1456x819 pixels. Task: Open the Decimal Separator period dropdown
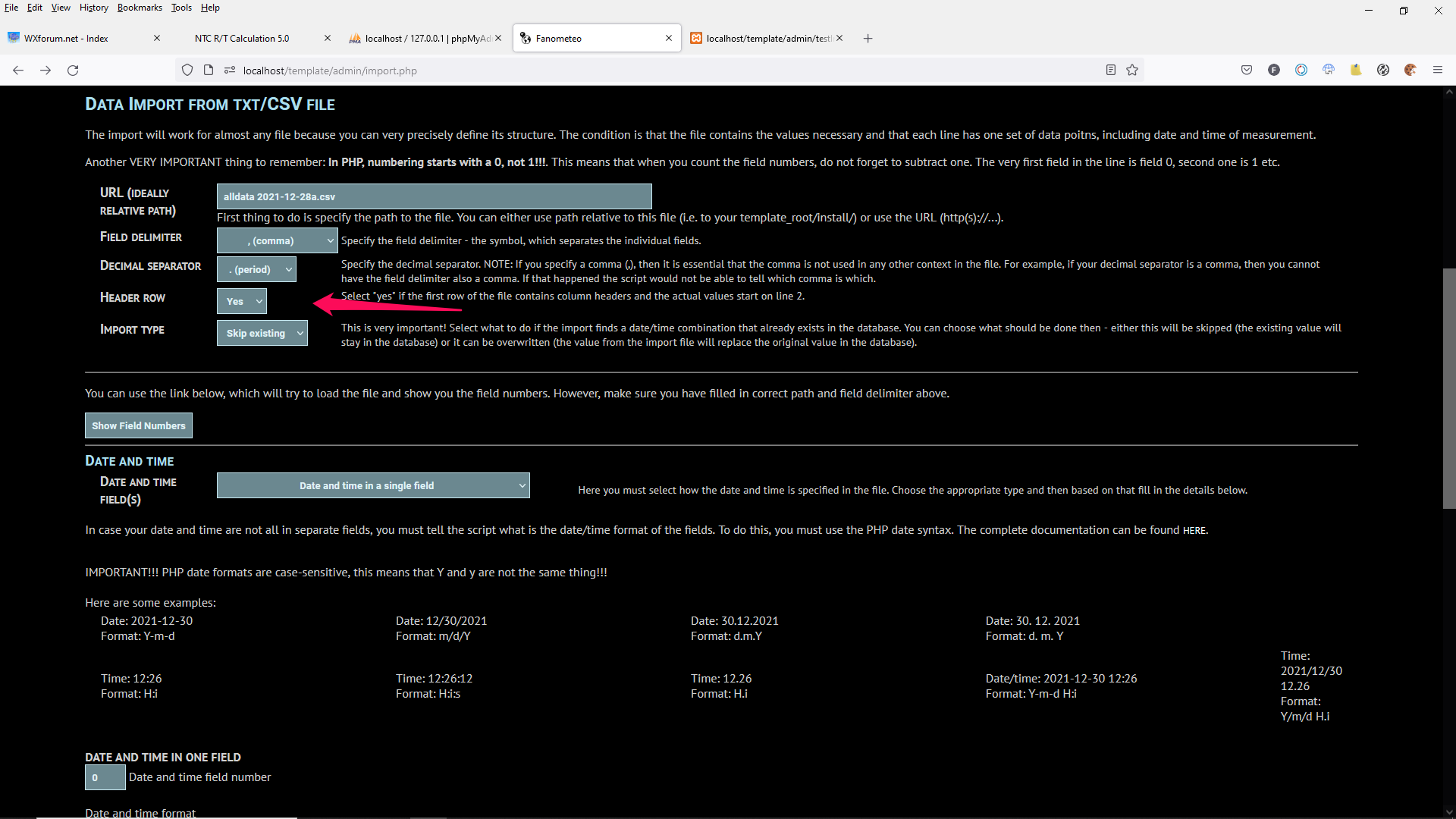pos(256,269)
